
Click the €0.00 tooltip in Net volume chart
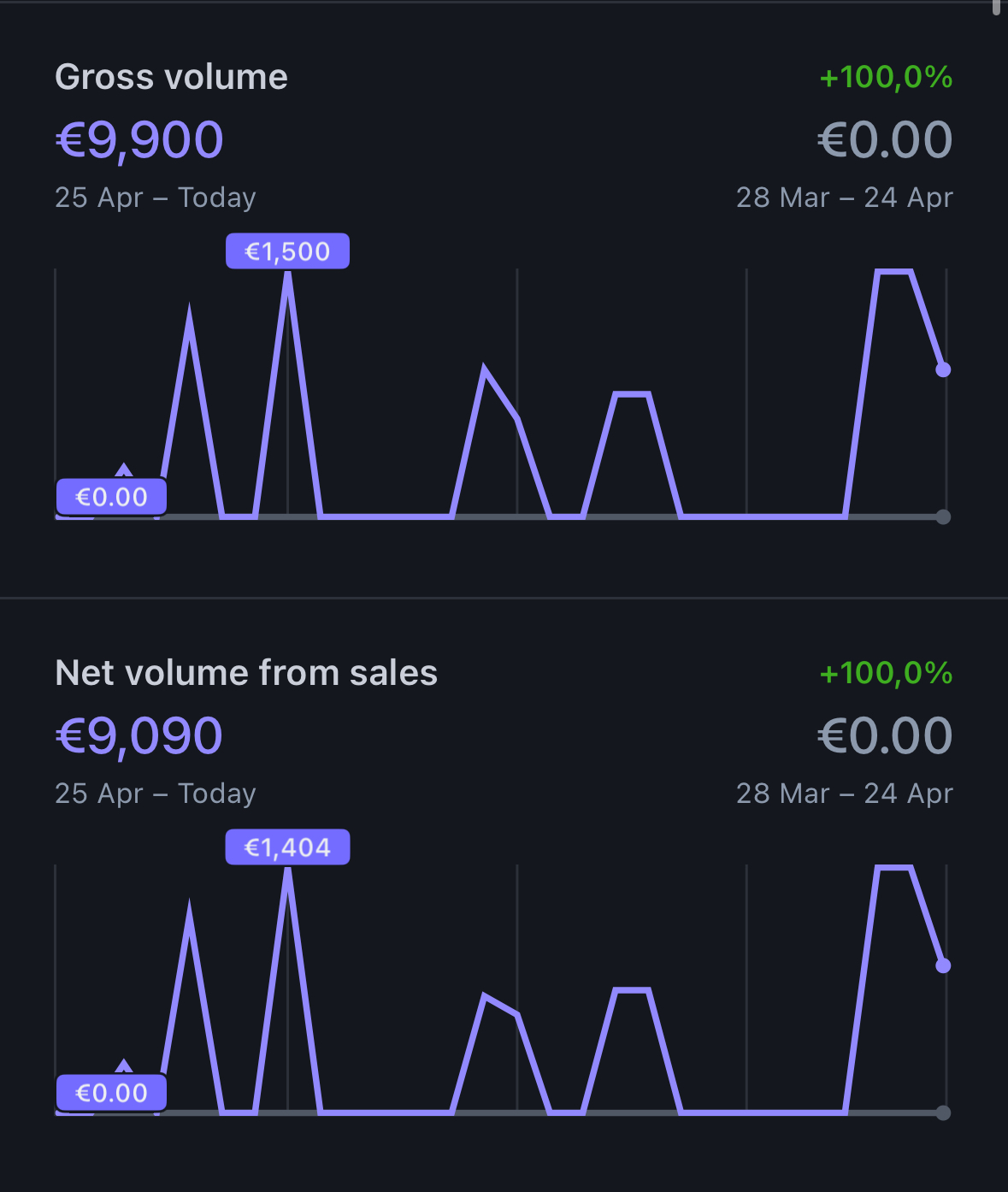tap(111, 1093)
